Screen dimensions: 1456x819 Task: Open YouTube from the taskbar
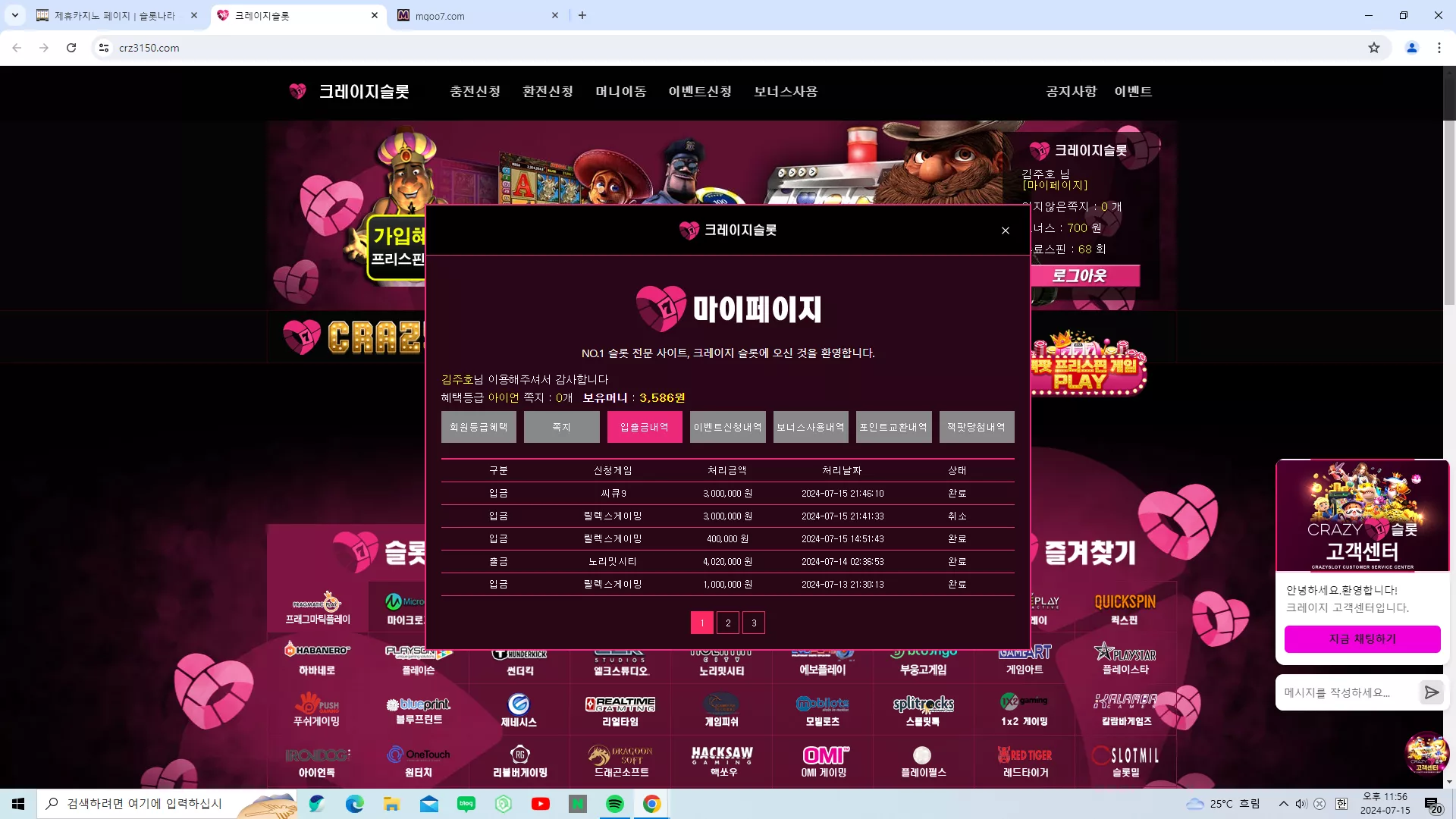(x=541, y=804)
